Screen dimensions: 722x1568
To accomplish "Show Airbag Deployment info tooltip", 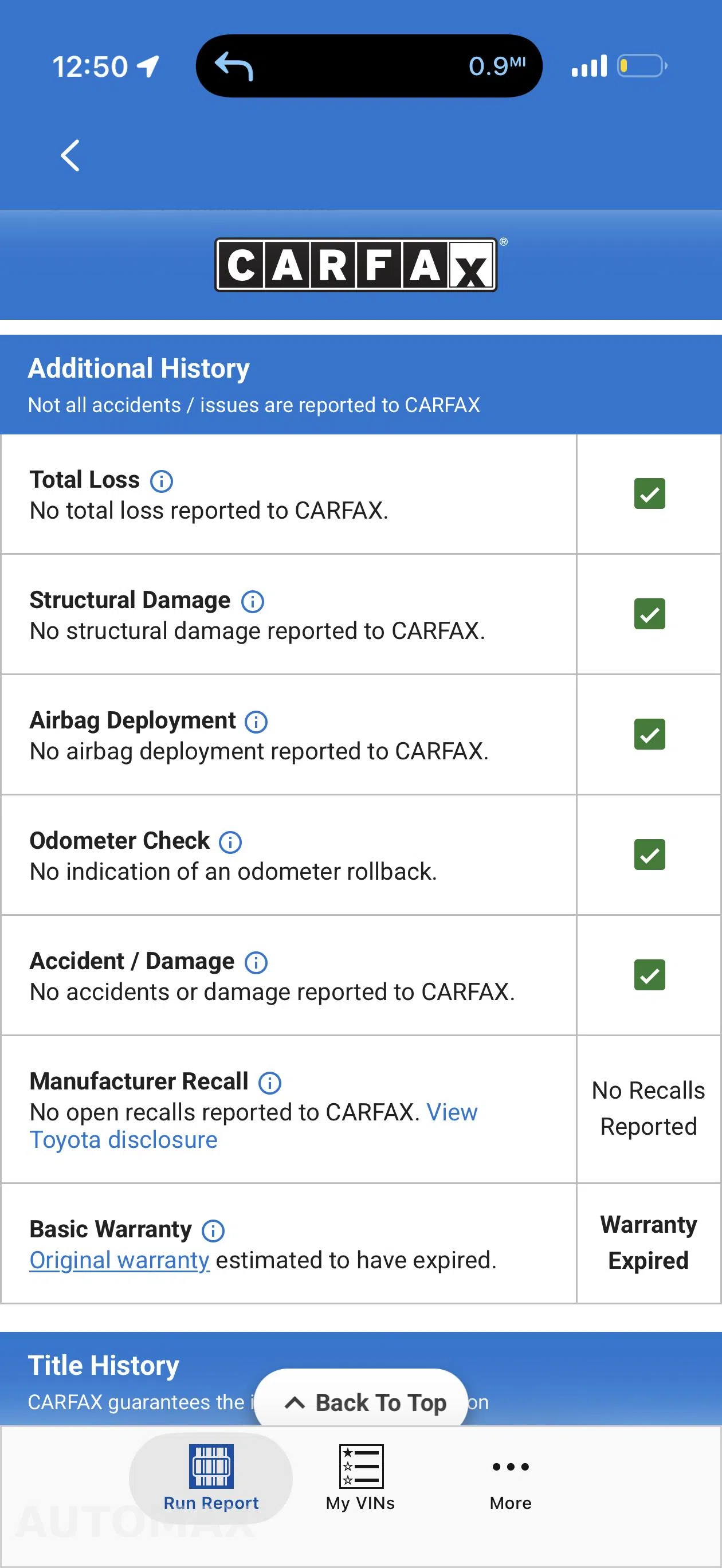I will pyautogui.click(x=256, y=722).
